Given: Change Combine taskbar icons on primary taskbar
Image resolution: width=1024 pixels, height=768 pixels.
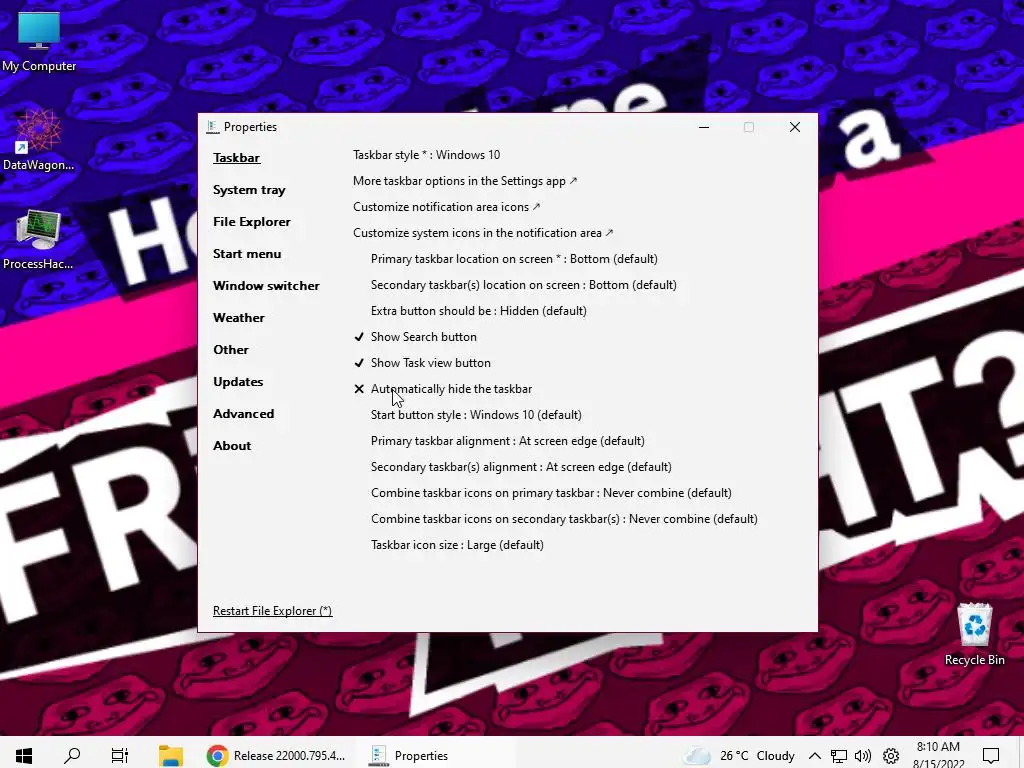Looking at the screenshot, I should point(551,493).
